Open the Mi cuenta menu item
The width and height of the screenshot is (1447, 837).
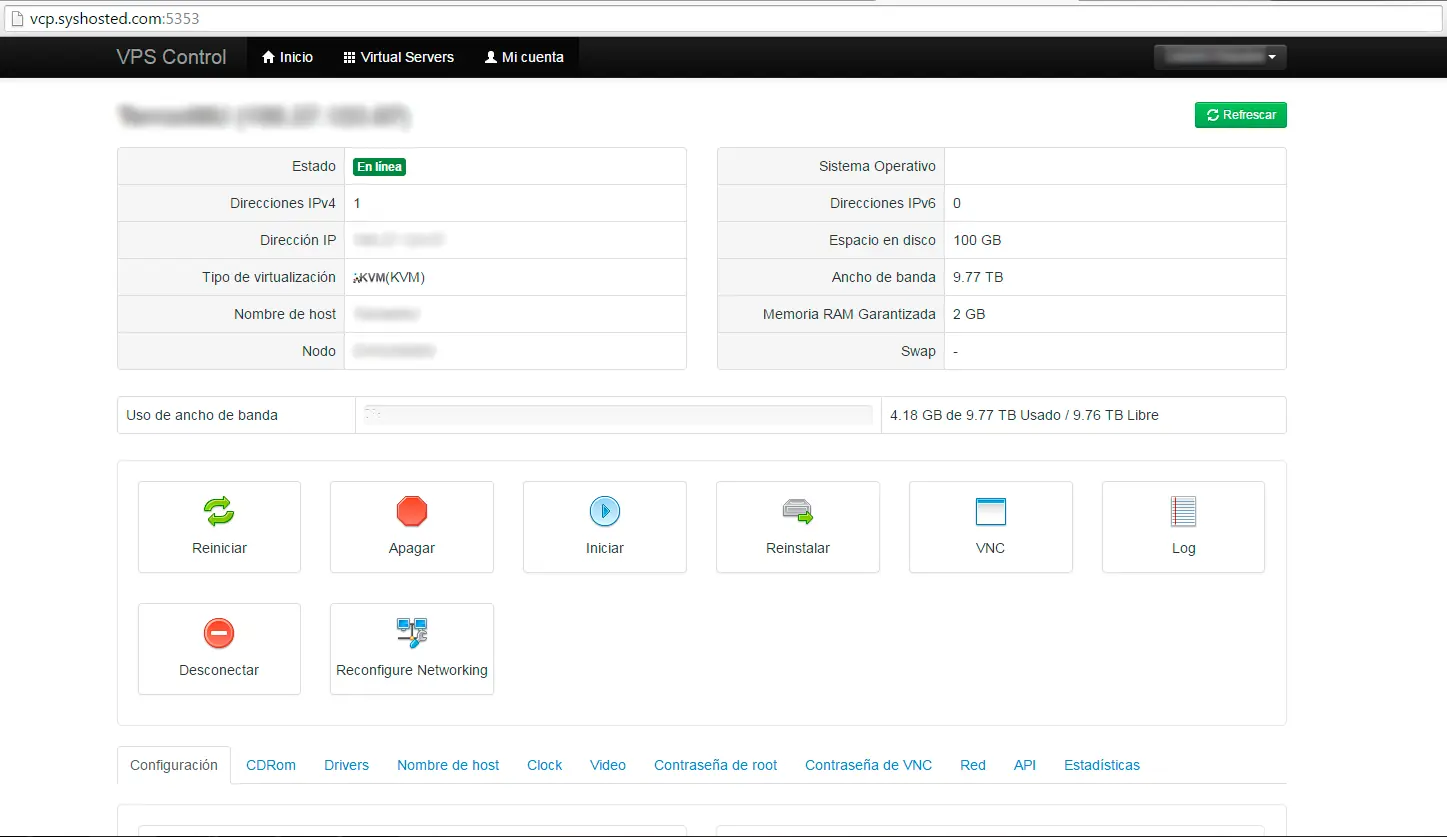tap(524, 57)
